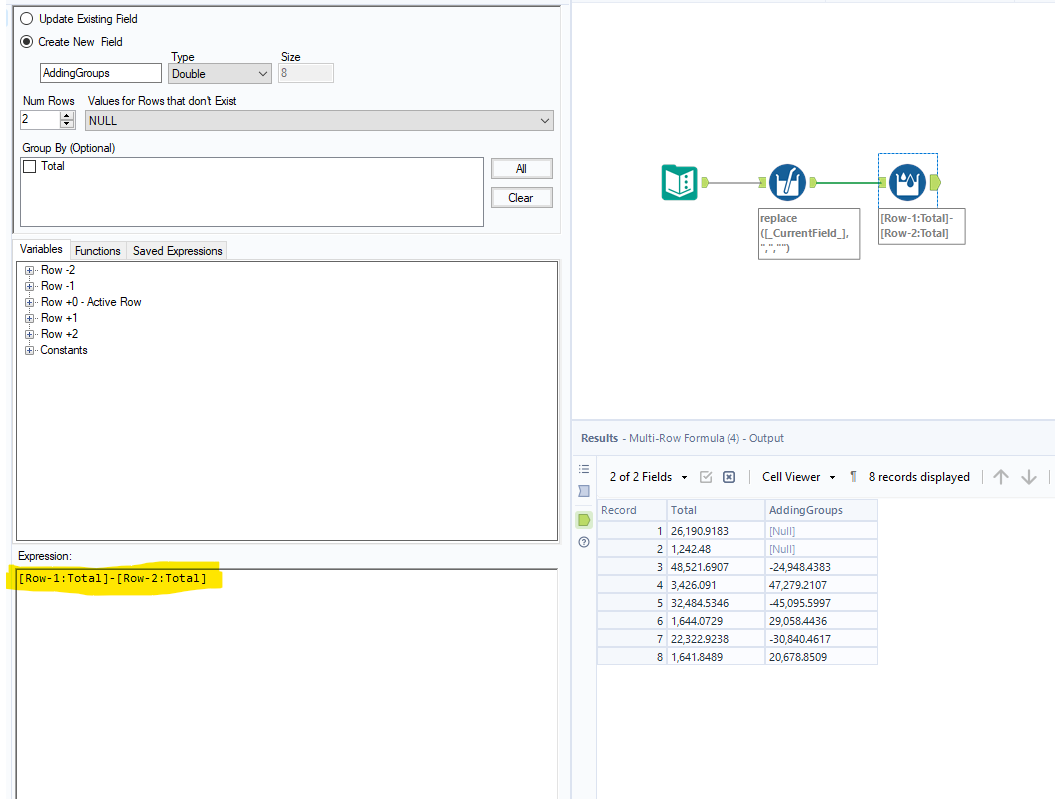Expand the Row +0 - Active Row tree item
Viewport: 1055px width, 799px height.
[29, 301]
